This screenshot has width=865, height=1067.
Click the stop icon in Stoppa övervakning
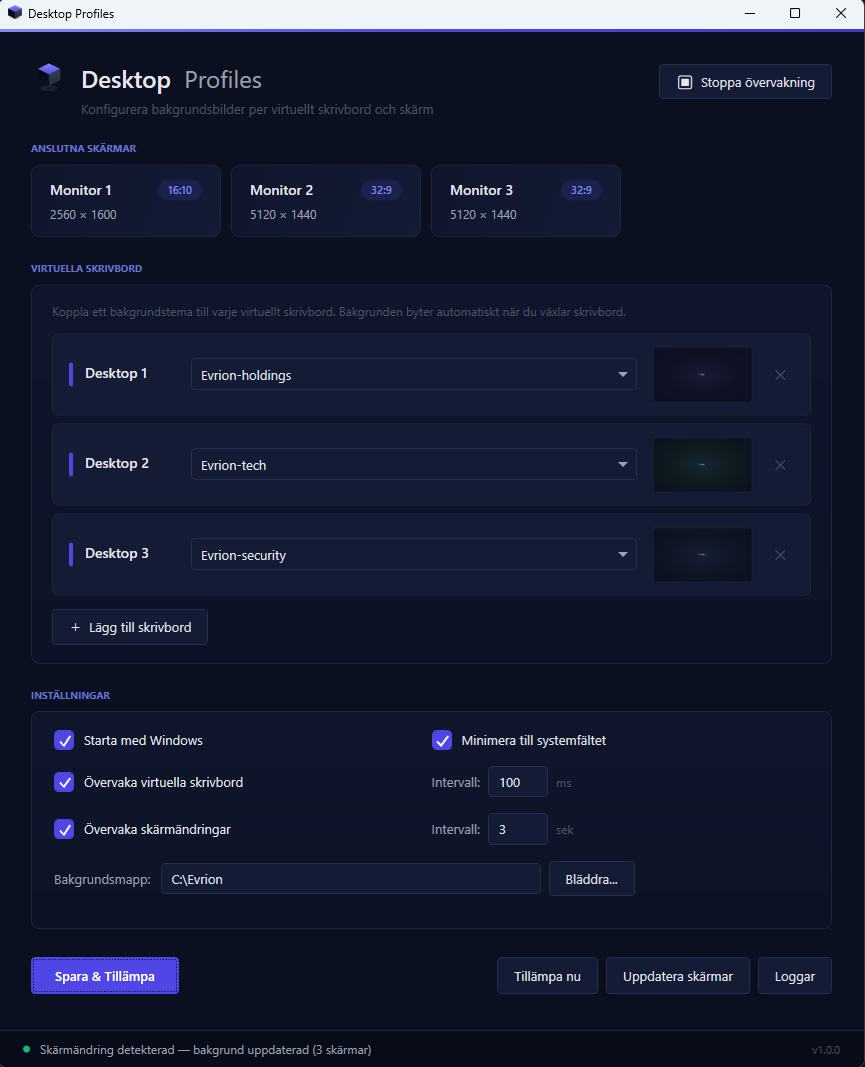[685, 82]
